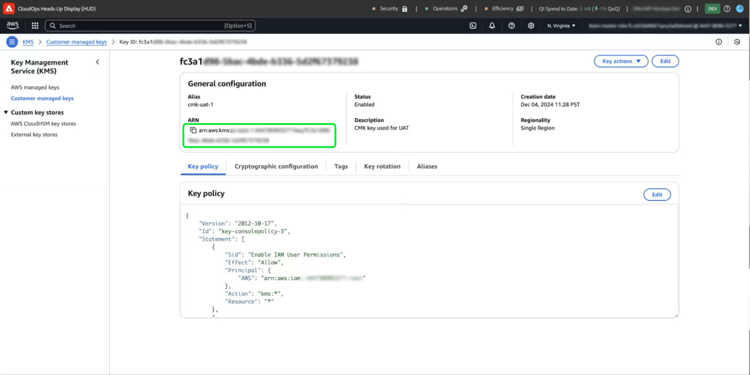This screenshot has height=375, width=750.
Task: Click the Adobe logo in HUD bar
Action: (9, 9)
